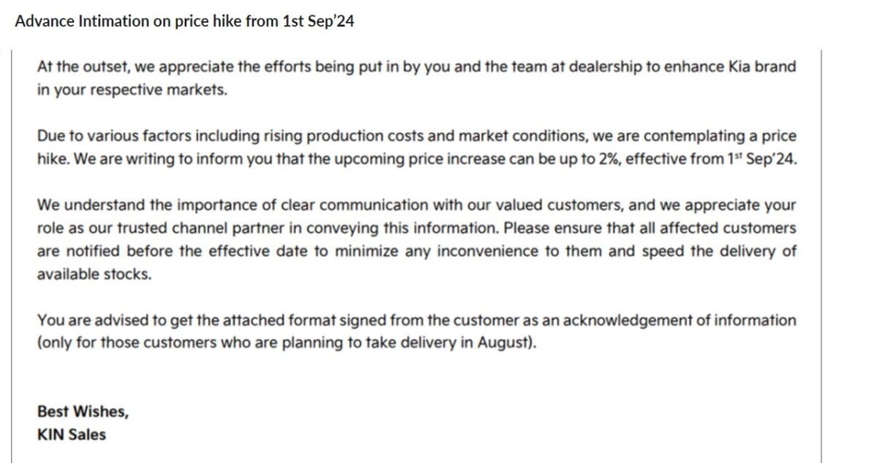The width and height of the screenshot is (875, 463).
Task: Click the text "in your respective markets."
Action: (x=132, y=90)
